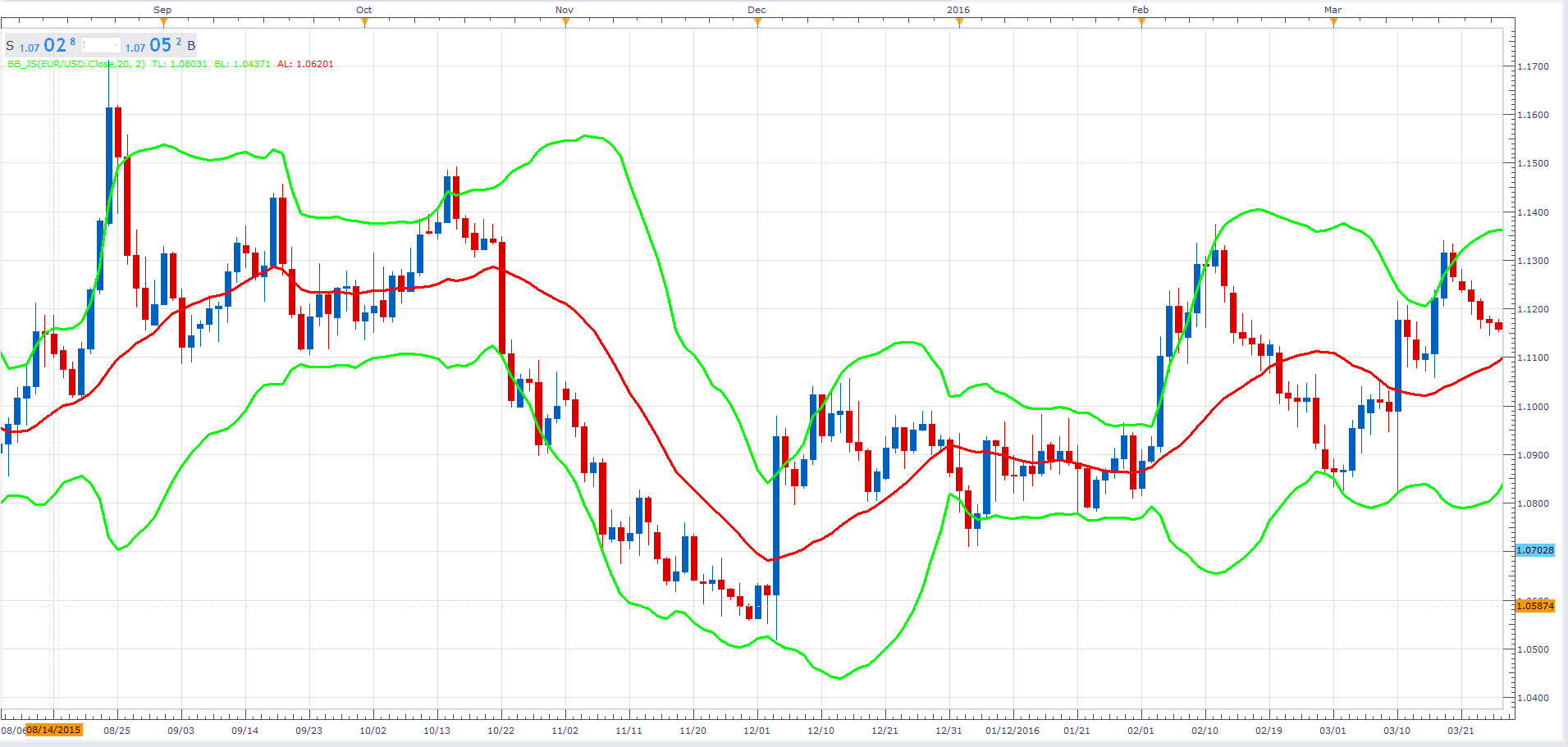Click the 2016 year marker triangle
This screenshot has width=1568, height=747.
(x=959, y=21)
